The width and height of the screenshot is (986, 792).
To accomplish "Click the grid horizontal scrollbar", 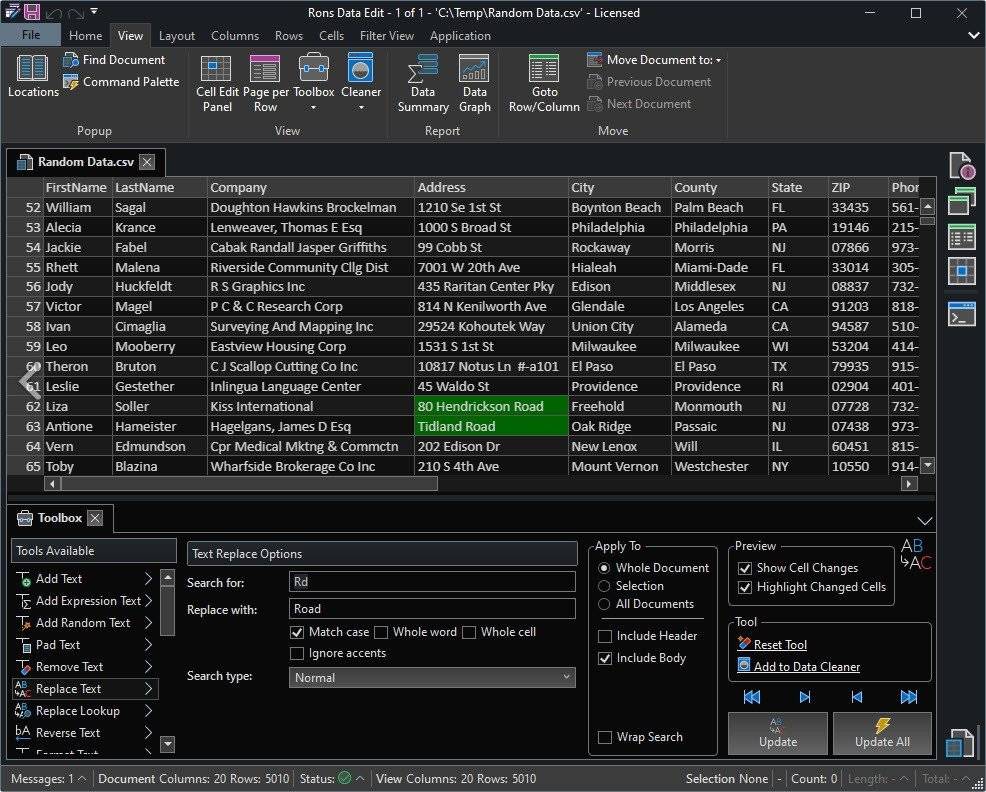I will [250, 484].
